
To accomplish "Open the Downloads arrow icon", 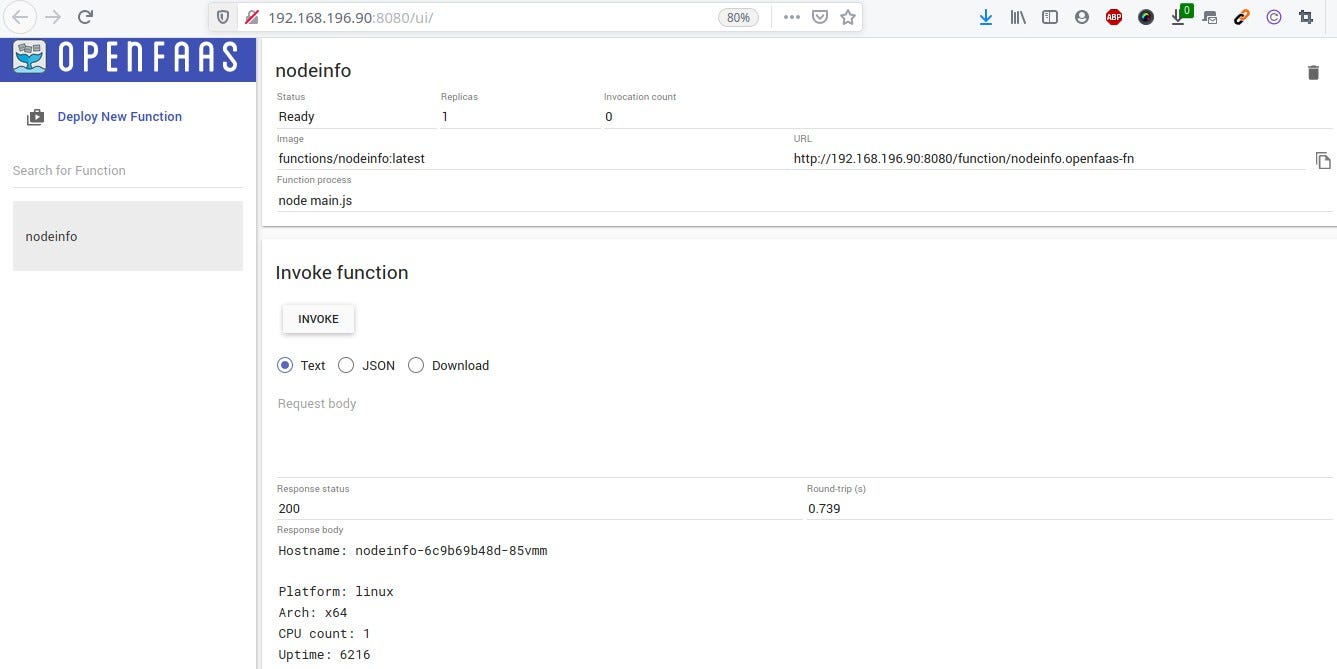I will click(x=986, y=17).
